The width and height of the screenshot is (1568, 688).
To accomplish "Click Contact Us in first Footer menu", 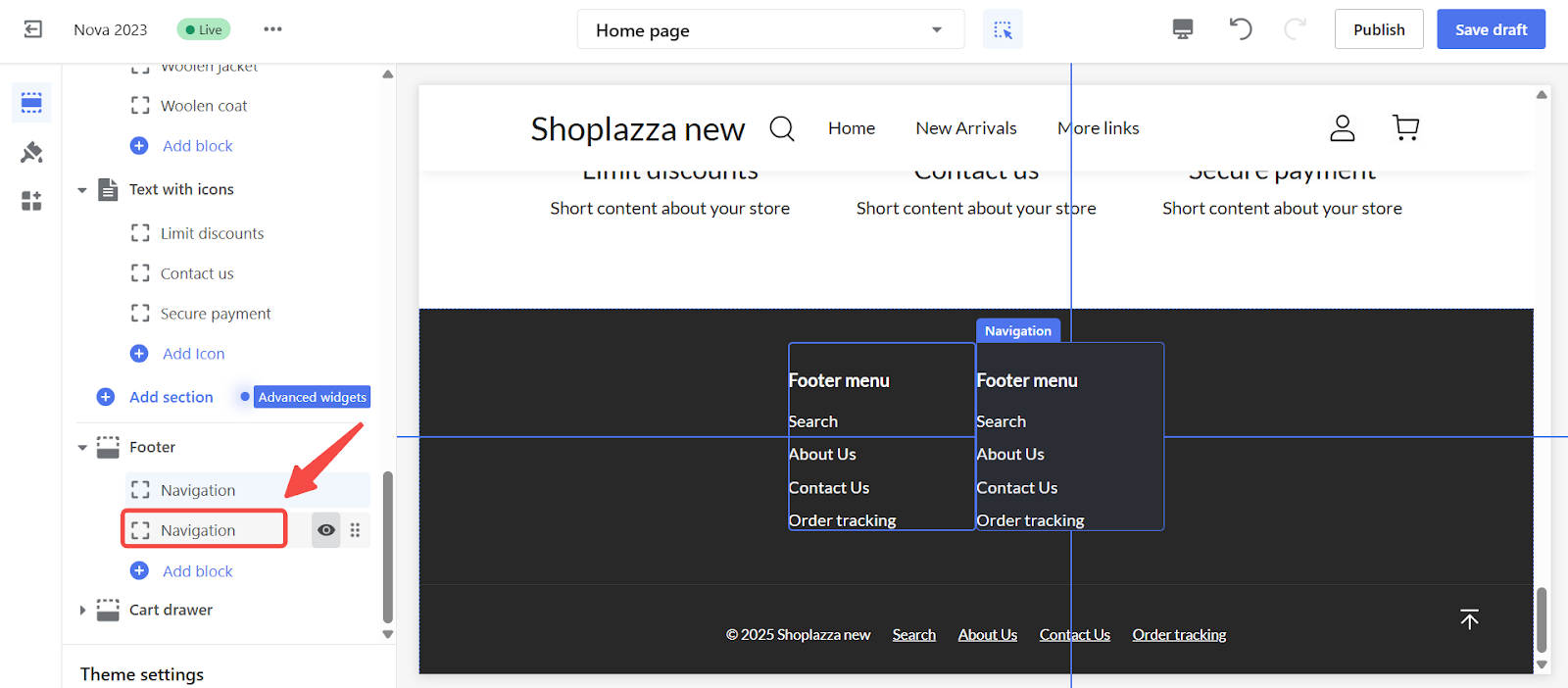I will point(829,488).
